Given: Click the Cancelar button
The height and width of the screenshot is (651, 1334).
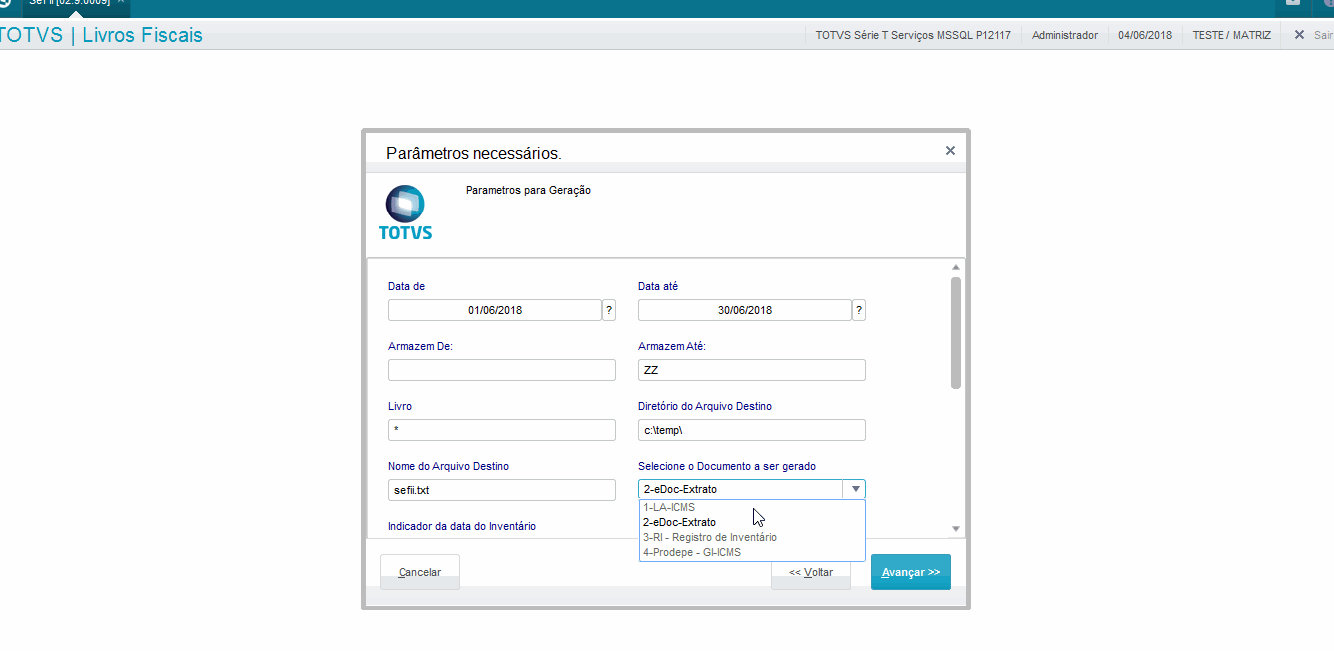Looking at the screenshot, I should pyautogui.click(x=420, y=572).
